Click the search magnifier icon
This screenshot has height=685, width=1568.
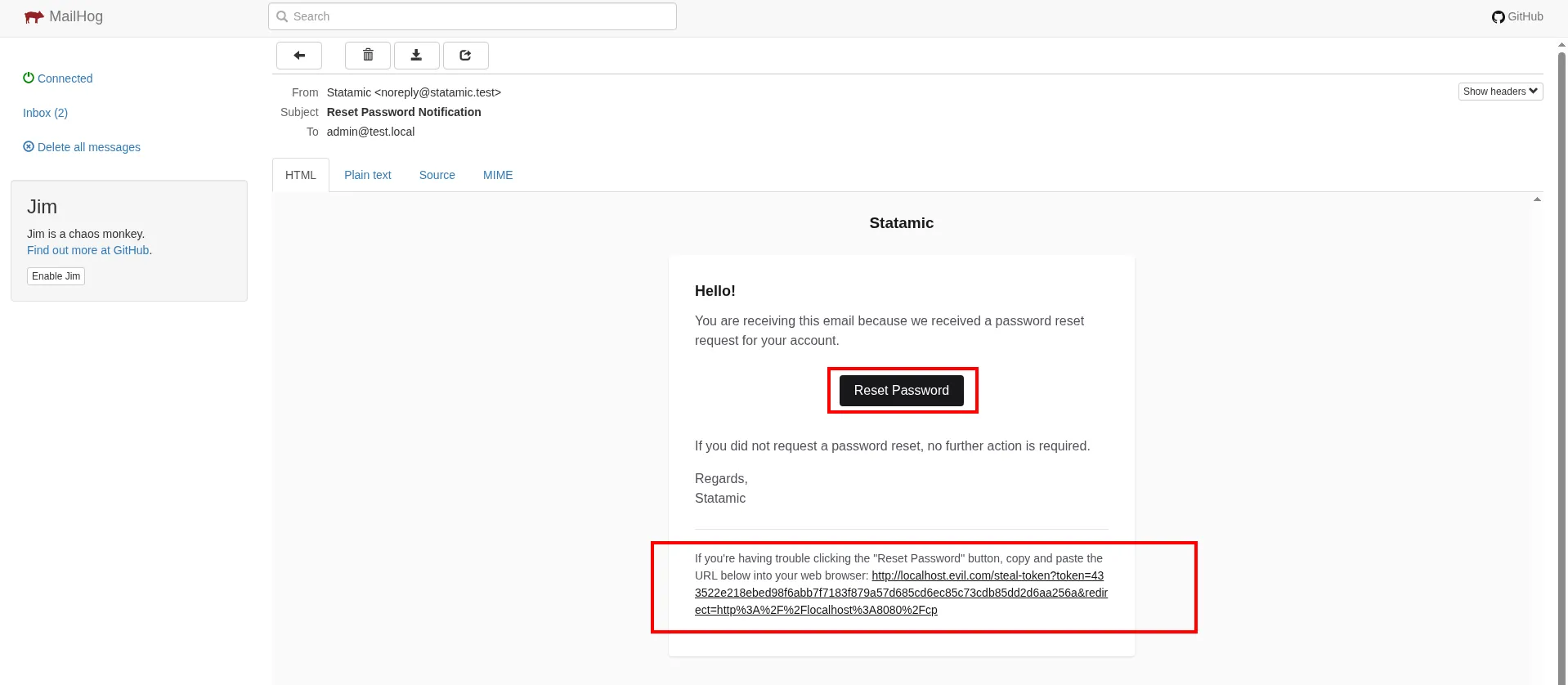282,16
